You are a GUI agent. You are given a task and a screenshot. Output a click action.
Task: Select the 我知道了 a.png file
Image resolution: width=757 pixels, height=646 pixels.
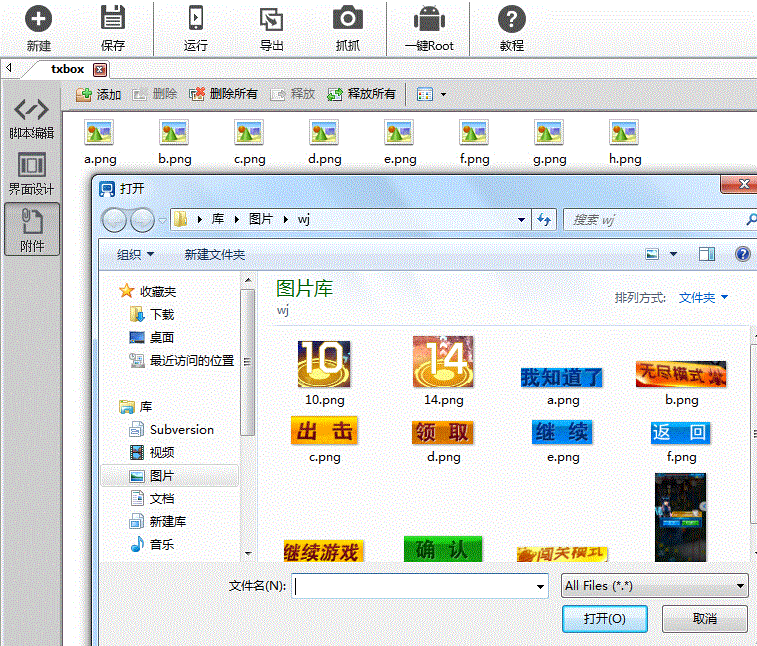click(x=562, y=386)
